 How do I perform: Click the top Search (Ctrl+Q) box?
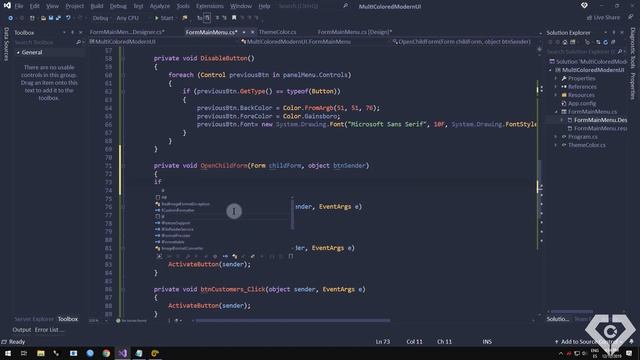[x=313, y=6]
